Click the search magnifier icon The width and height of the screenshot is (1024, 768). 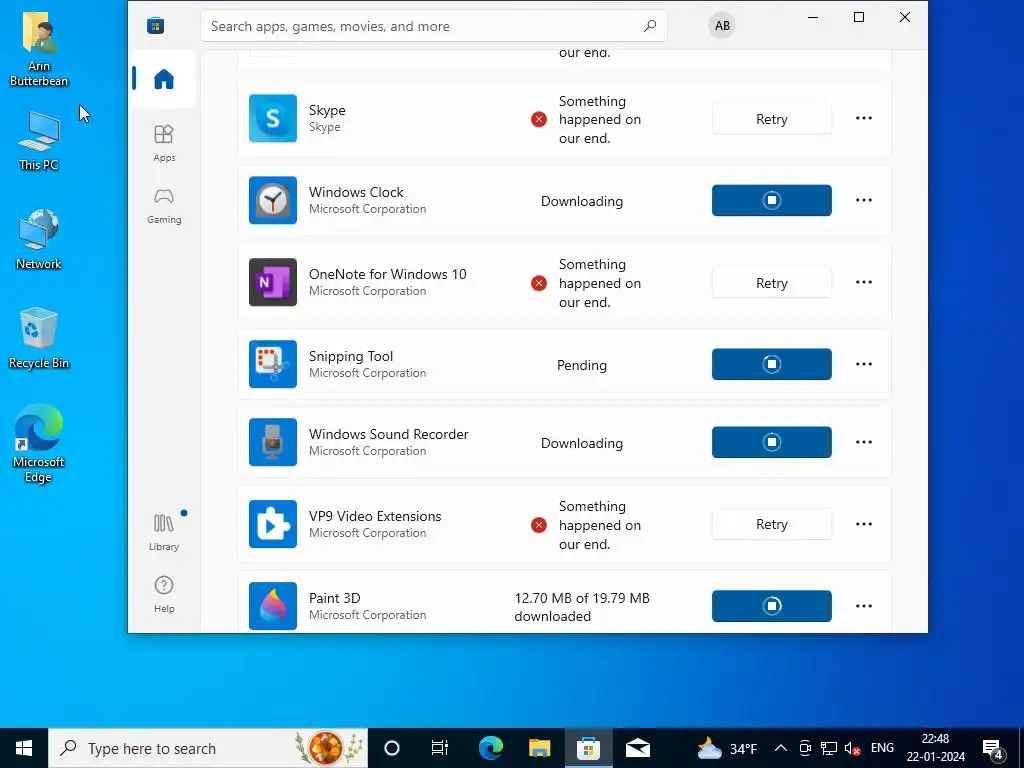click(649, 26)
